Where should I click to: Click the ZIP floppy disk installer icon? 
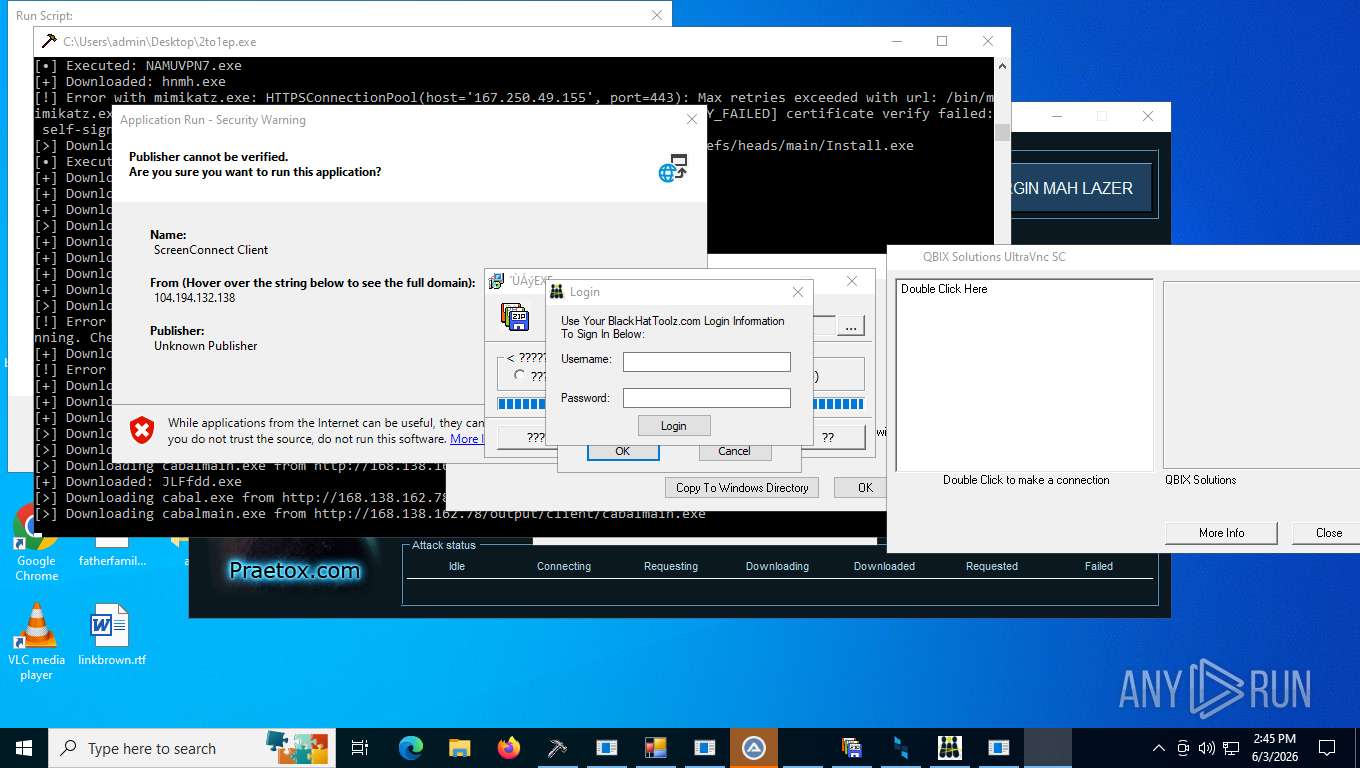515,316
